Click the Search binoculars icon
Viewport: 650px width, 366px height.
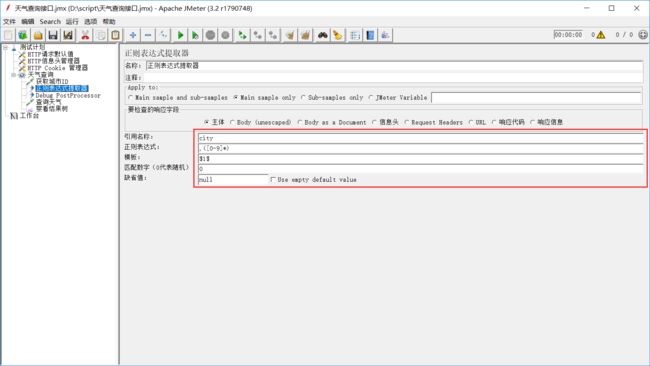[x=323, y=35]
